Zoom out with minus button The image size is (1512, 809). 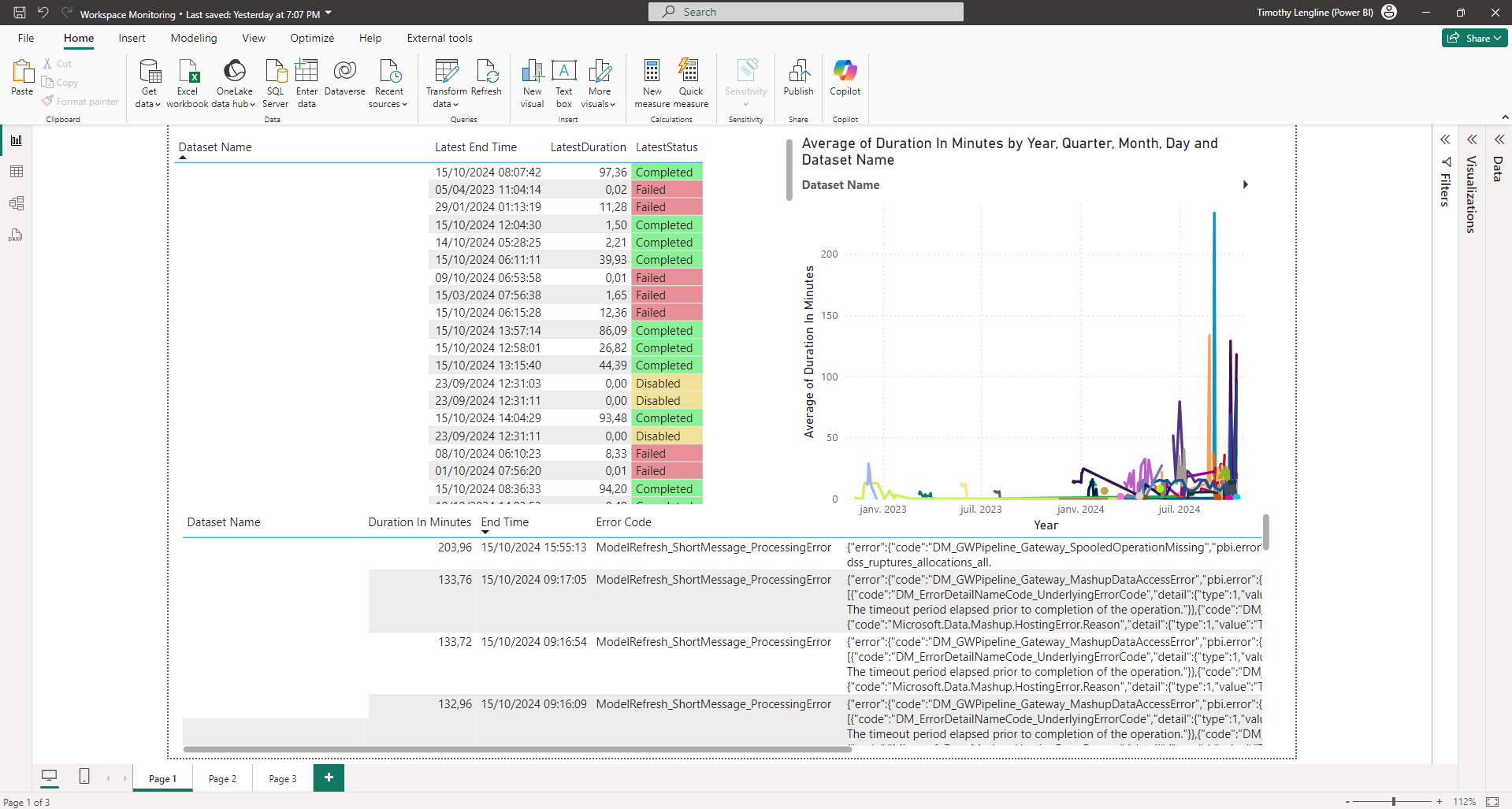(1348, 801)
